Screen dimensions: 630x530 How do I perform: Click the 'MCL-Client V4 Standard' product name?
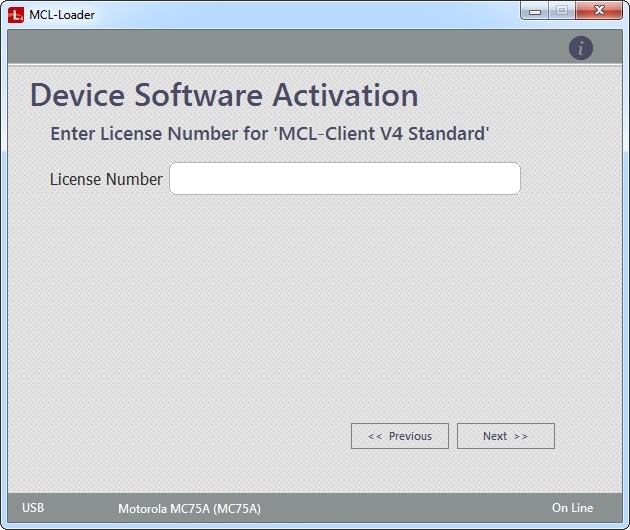380,133
